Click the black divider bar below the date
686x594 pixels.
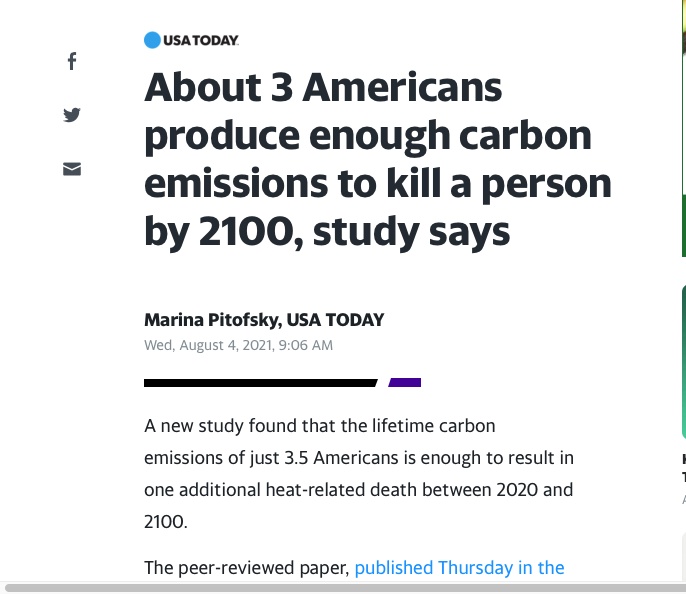coord(261,383)
